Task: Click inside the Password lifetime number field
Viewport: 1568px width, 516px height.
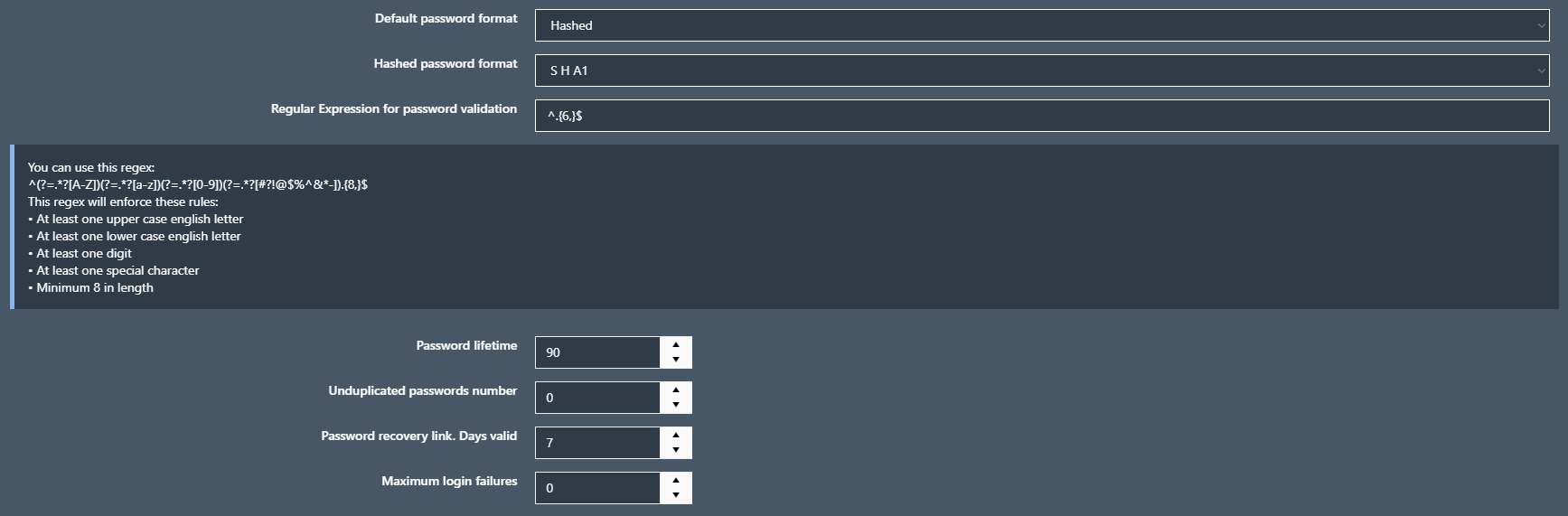Action: 597,352
